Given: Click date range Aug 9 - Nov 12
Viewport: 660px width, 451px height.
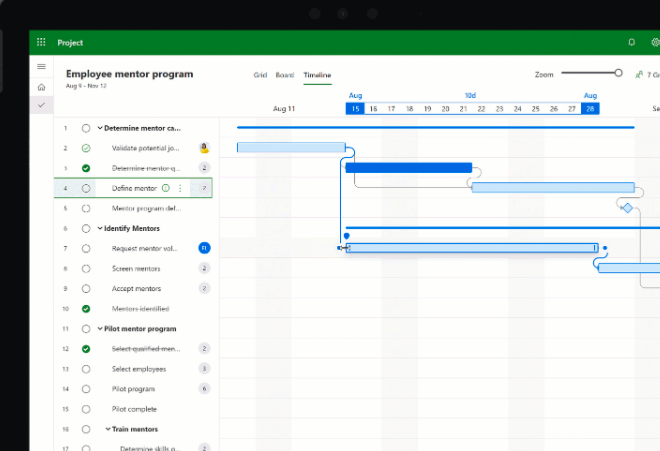Looking at the screenshot, I should (86, 86).
